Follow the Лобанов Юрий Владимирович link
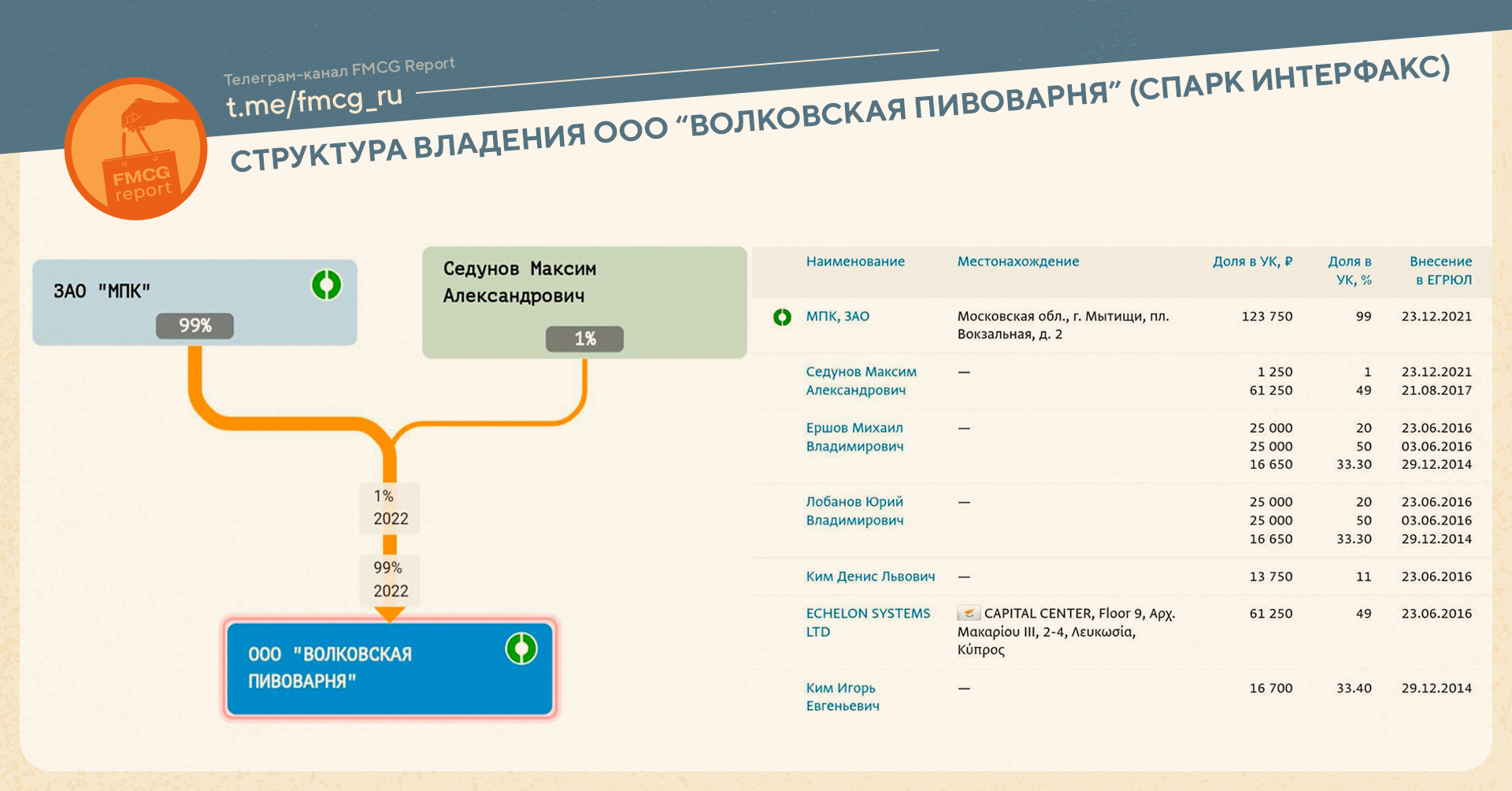The image size is (1512, 791). click(x=854, y=511)
